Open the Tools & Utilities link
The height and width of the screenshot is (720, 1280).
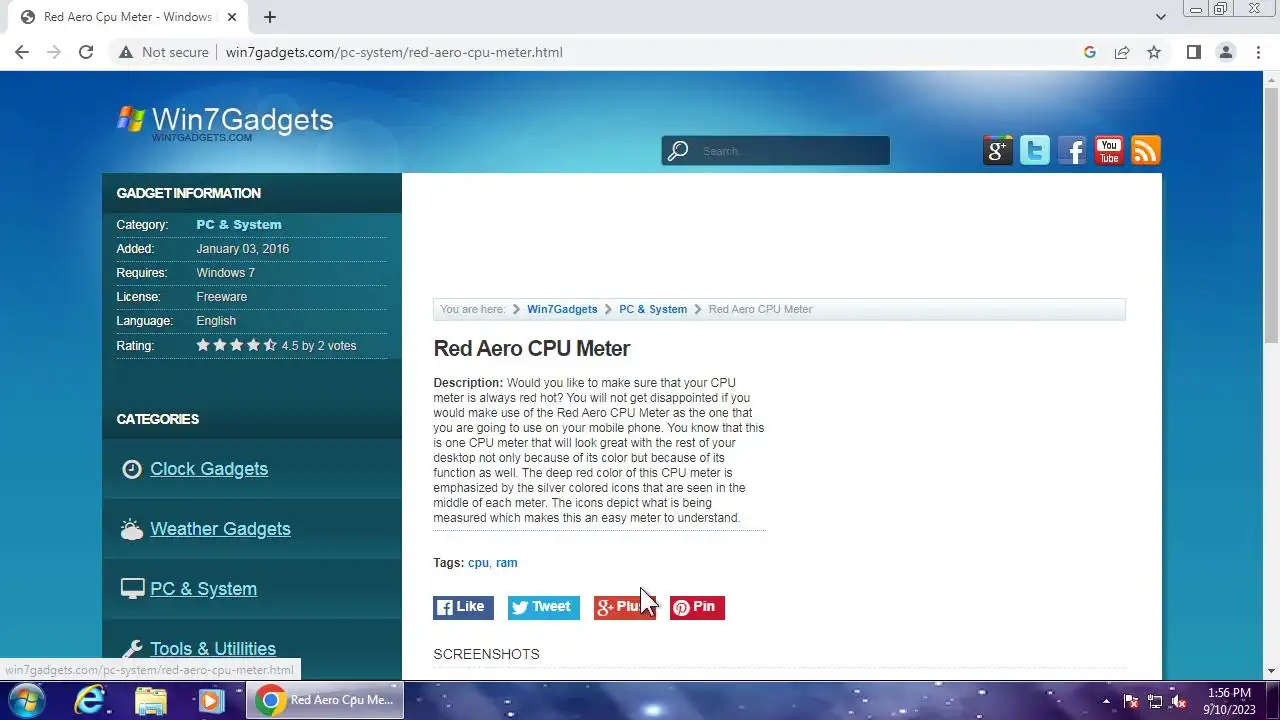pos(213,649)
